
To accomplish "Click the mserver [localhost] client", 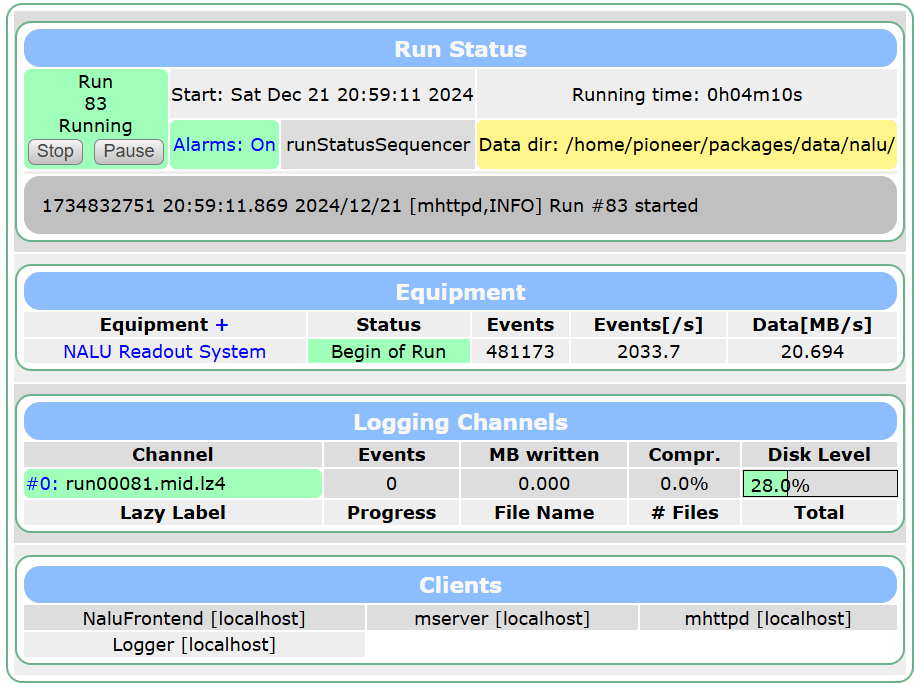I will [502, 618].
